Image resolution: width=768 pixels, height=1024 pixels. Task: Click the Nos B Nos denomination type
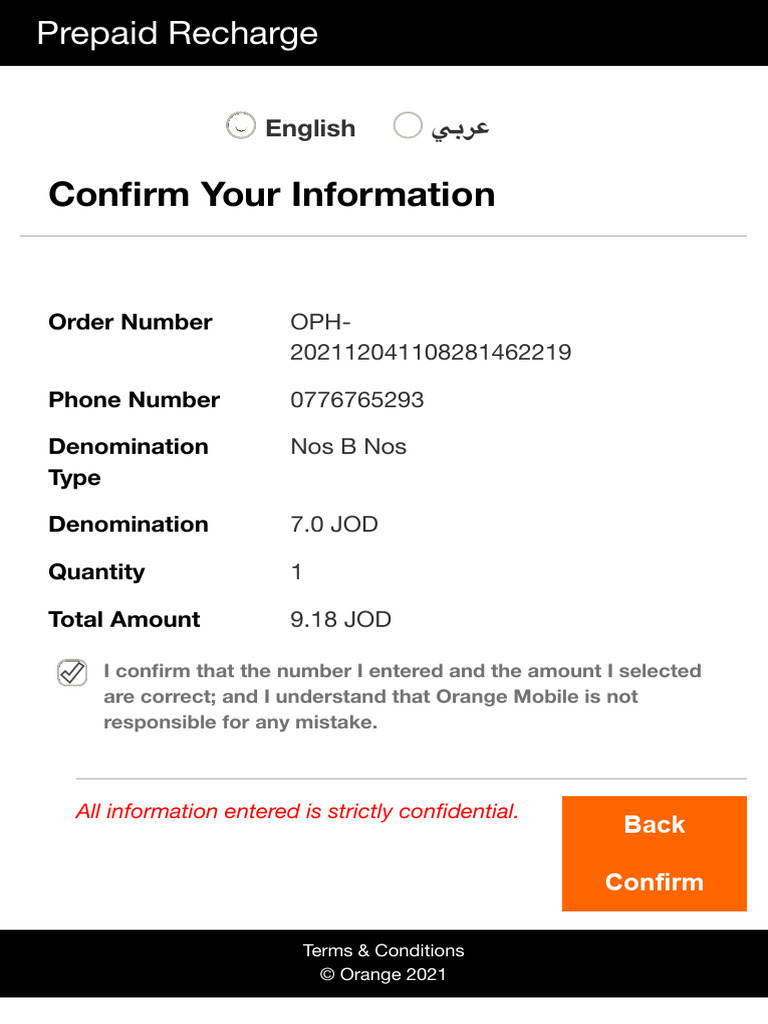(x=348, y=446)
